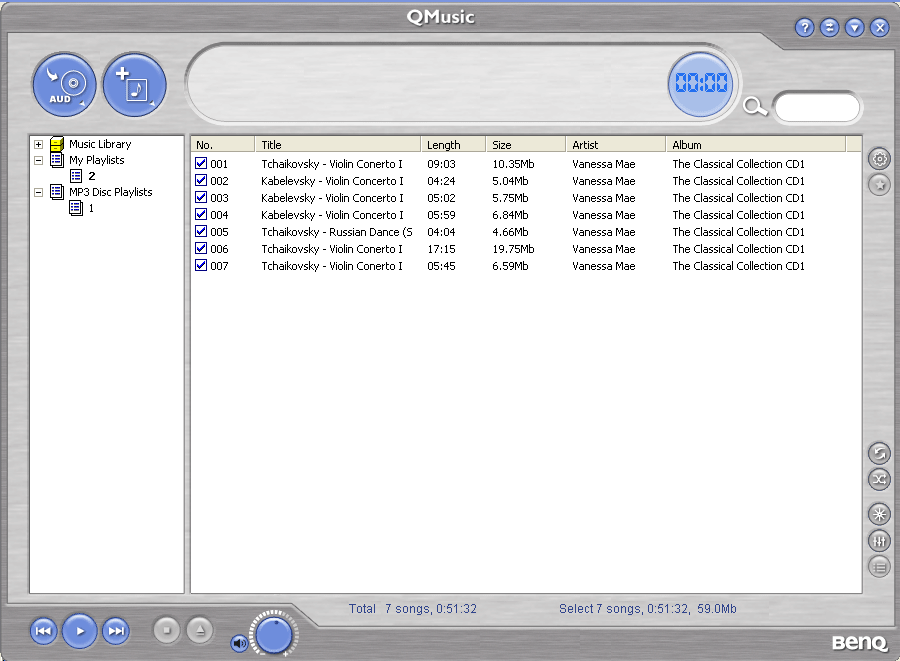The image size is (900, 661).
Task: Collapse the MP3 Disc Playlists tree node
Action: (x=38, y=192)
